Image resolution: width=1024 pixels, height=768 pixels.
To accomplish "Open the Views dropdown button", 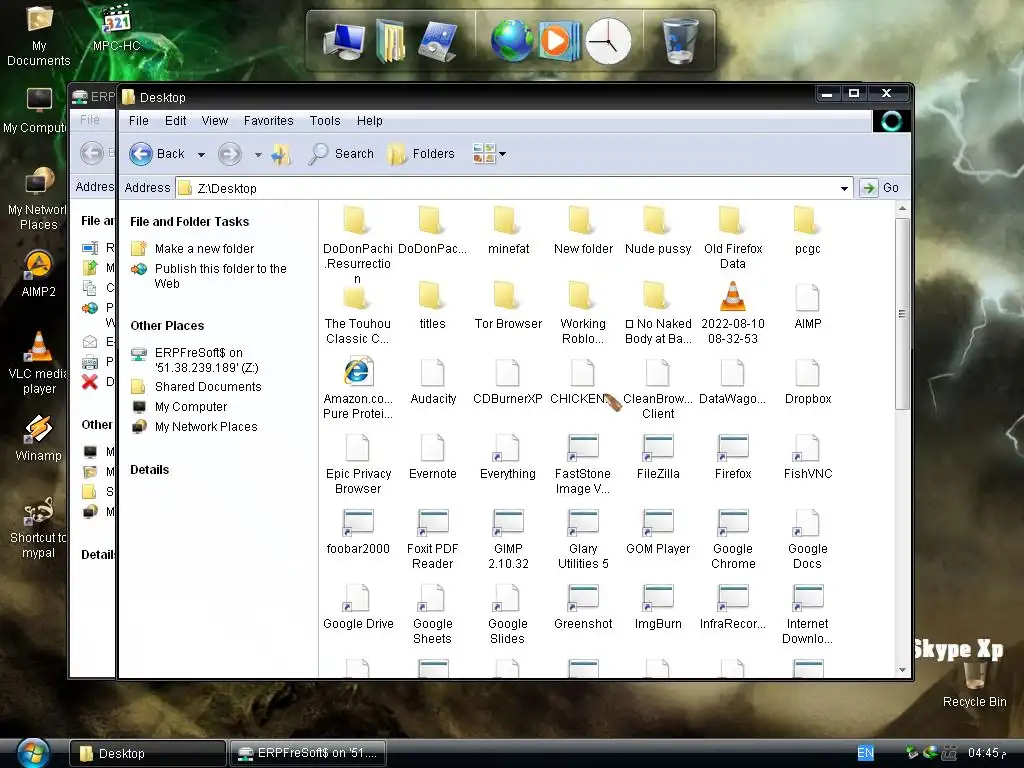I will [x=489, y=154].
